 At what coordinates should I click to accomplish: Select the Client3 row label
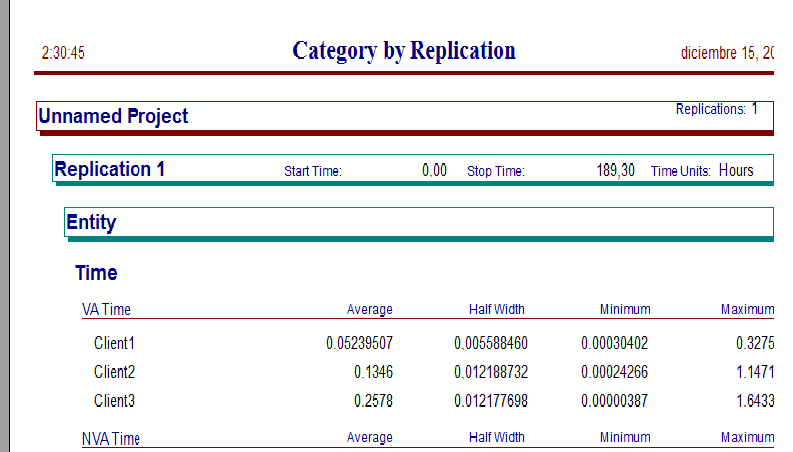point(114,401)
